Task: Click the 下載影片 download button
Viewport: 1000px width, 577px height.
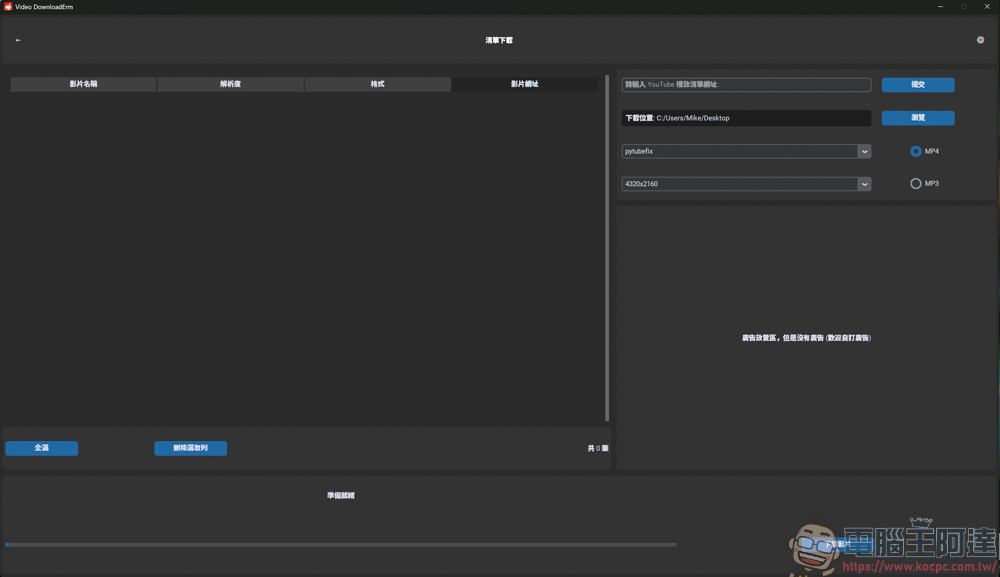Action: coord(838,544)
